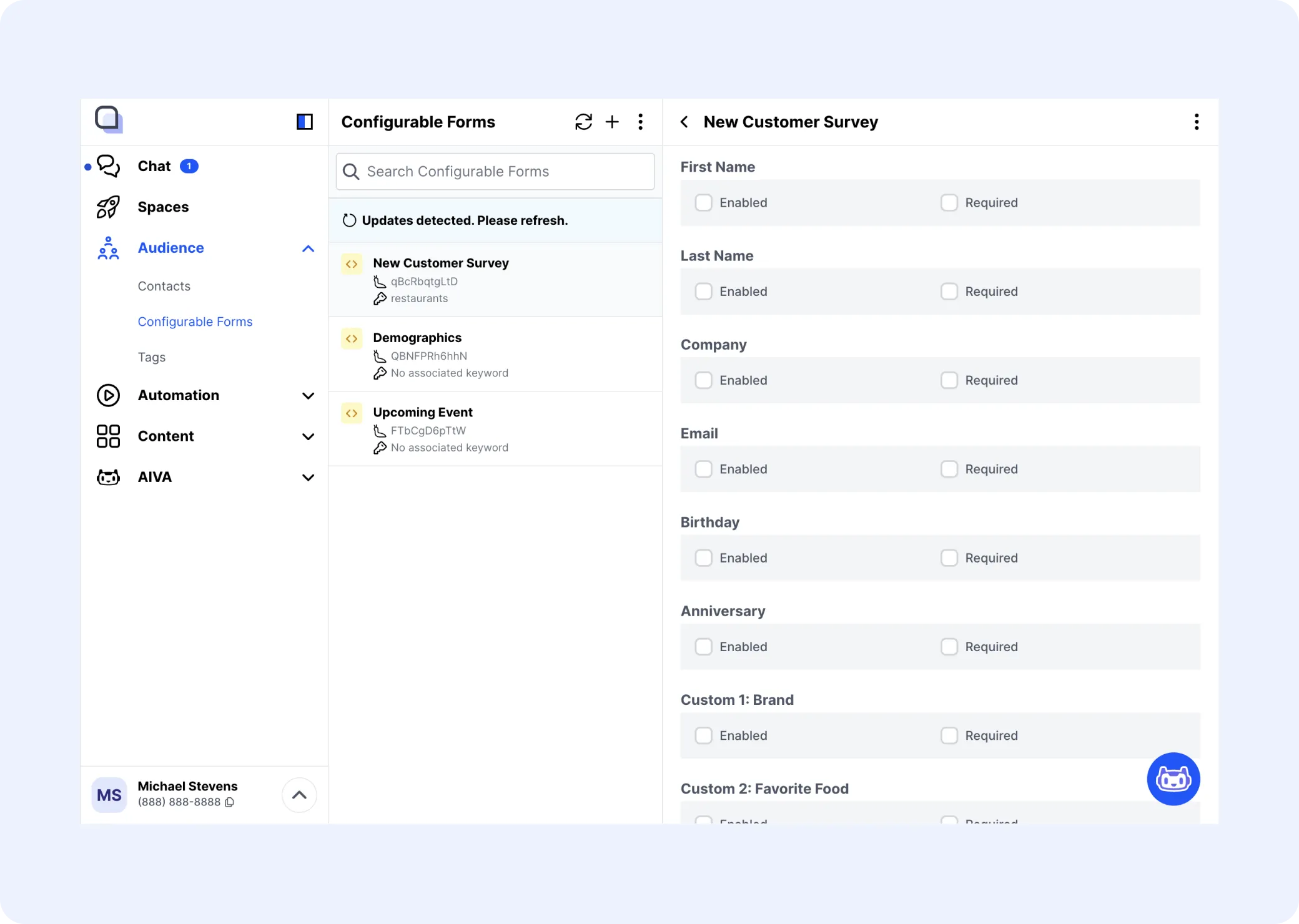Screen dimensions: 1299x924
Task: Enable the Company field
Action: pyautogui.click(x=704, y=380)
